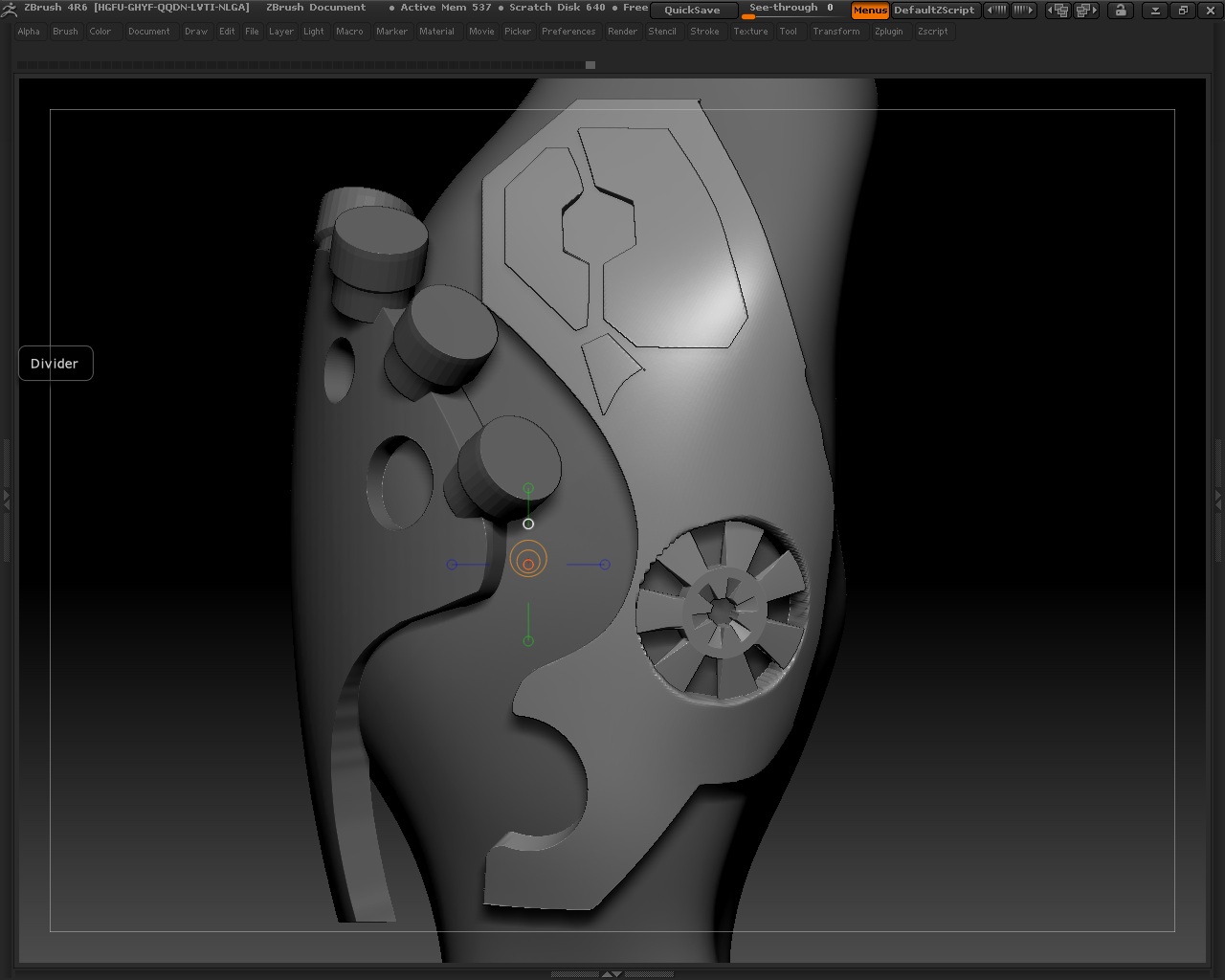Image resolution: width=1225 pixels, height=980 pixels.
Task: Open the Edit menu
Action: tap(227, 32)
